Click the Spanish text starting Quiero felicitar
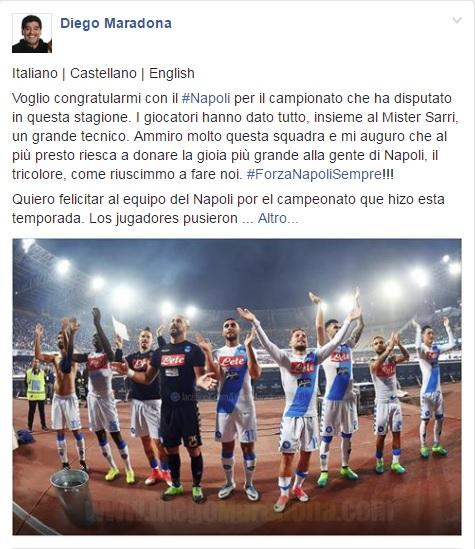Viewport: 475px width, 549px height. 228,209
